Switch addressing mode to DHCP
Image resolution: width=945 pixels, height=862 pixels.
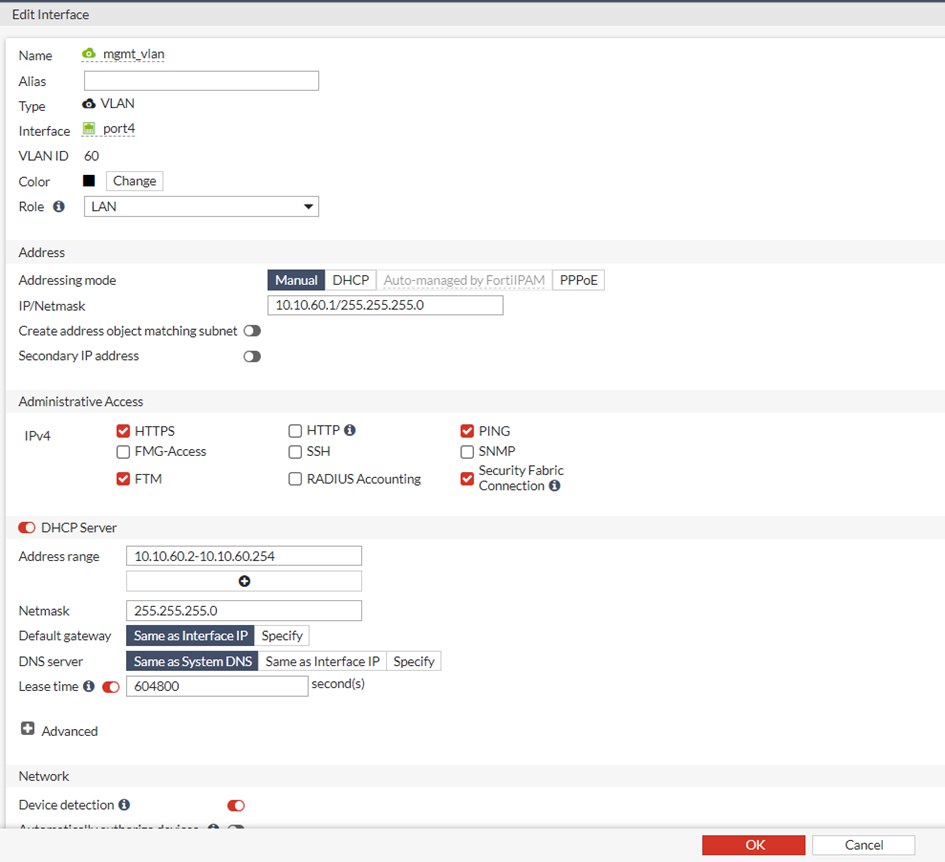350,280
